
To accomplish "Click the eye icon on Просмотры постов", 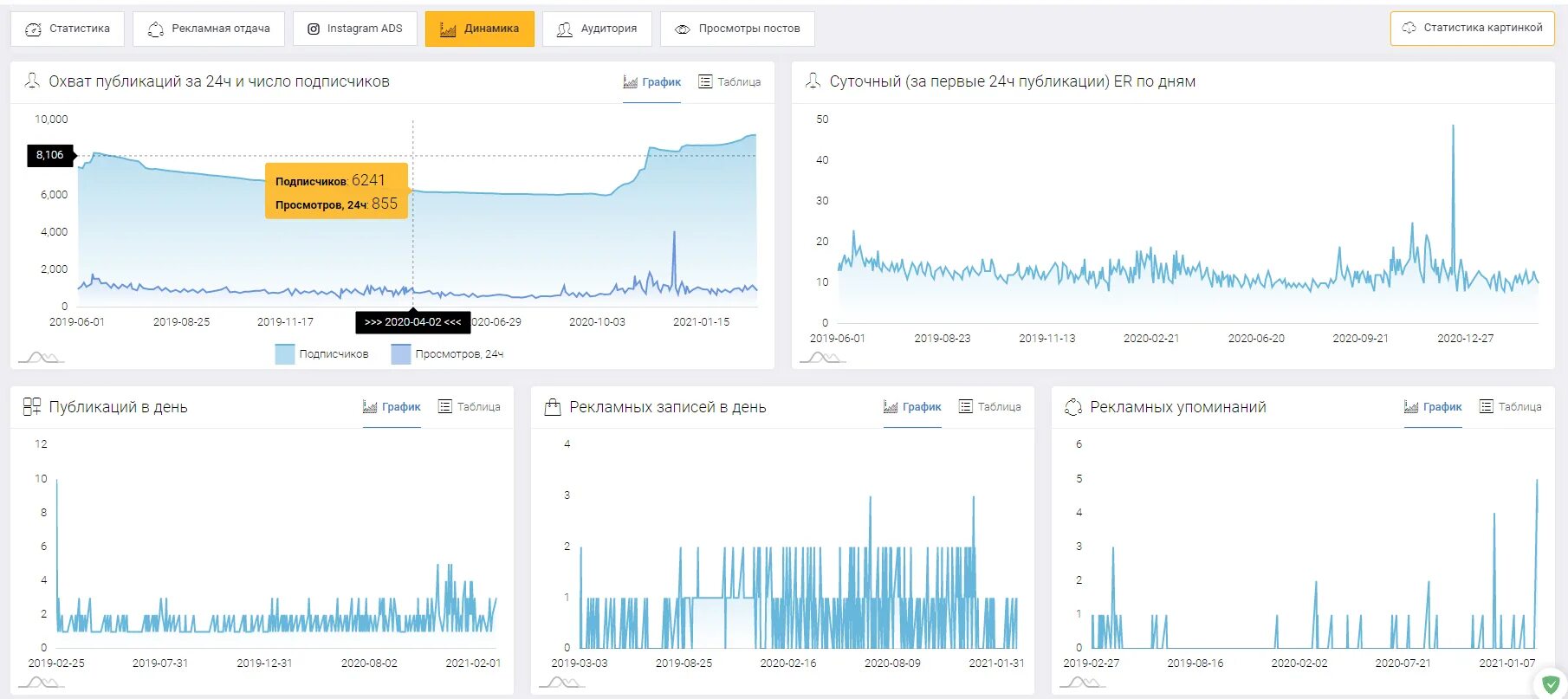I will (683, 29).
